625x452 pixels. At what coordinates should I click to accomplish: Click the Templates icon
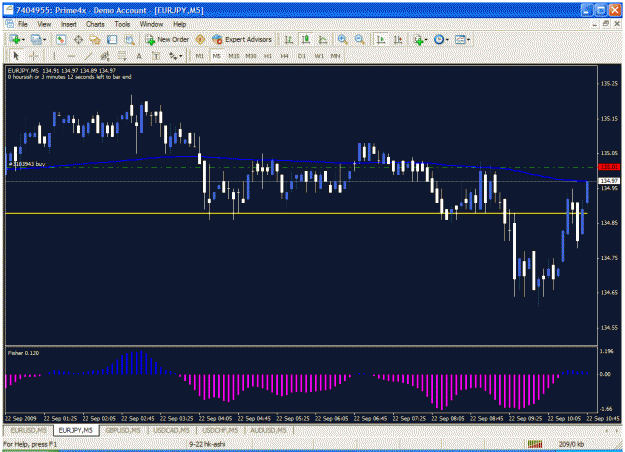[460, 39]
